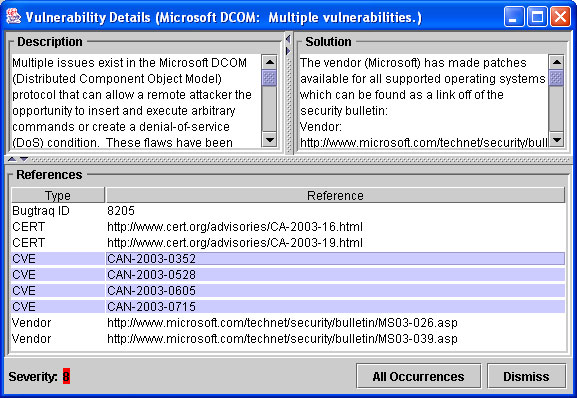Viewport: 577px width, 398px height.
Task: Click the Description scrollbar thumb
Action: coord(269,78)
